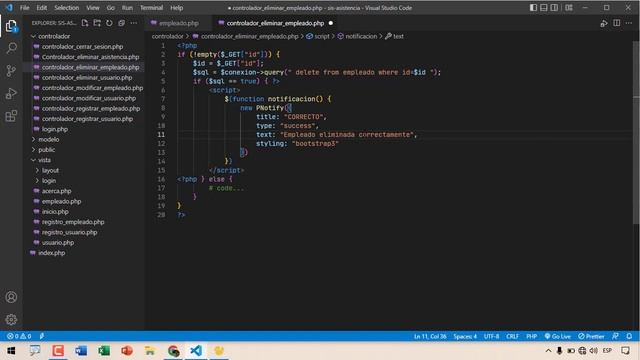
Task: Open Chrome from the Windows taskbar
Action: coord(173,351)
